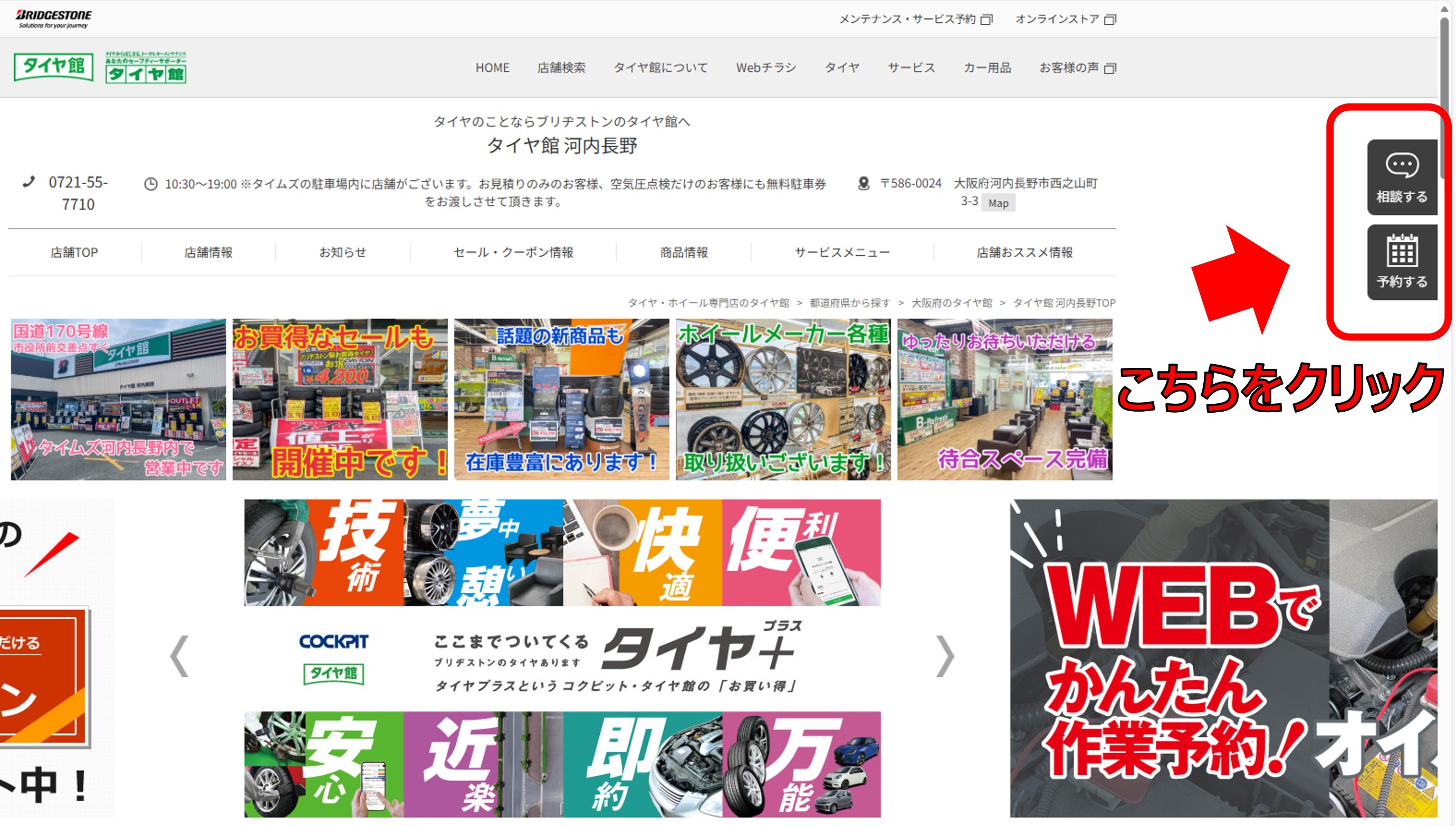This screenshot has height=826, width=1456.
Task: Click メンテナンス・サービス予約 link
Action: tap(907, 20)
